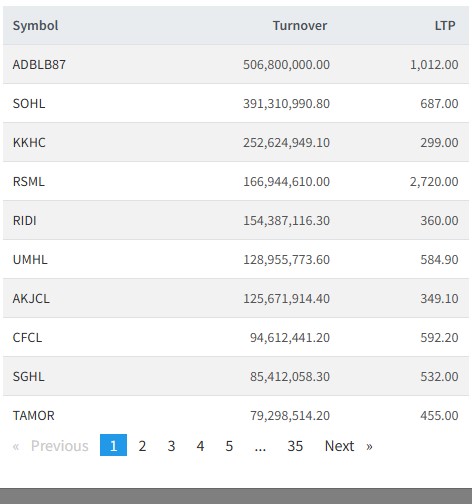472x504 pixels.
Task: Click the right double-arrow pagination icon
Action: (x=369, y=446)
